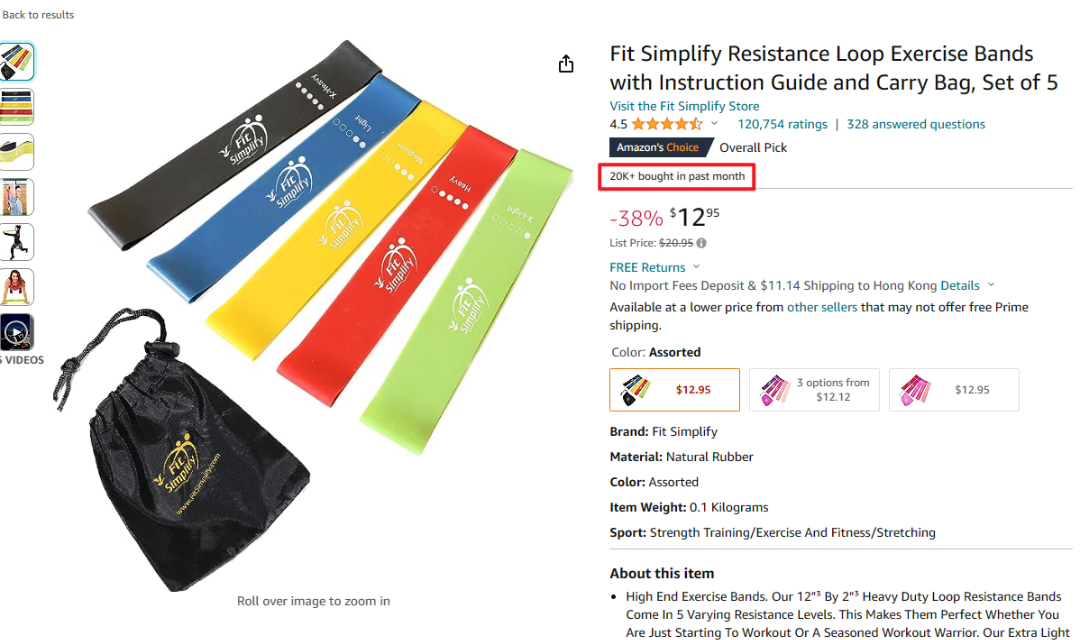Play the product videos thumbnail
The width and height of the screenshot is (1080, 640).
point(17,332)
